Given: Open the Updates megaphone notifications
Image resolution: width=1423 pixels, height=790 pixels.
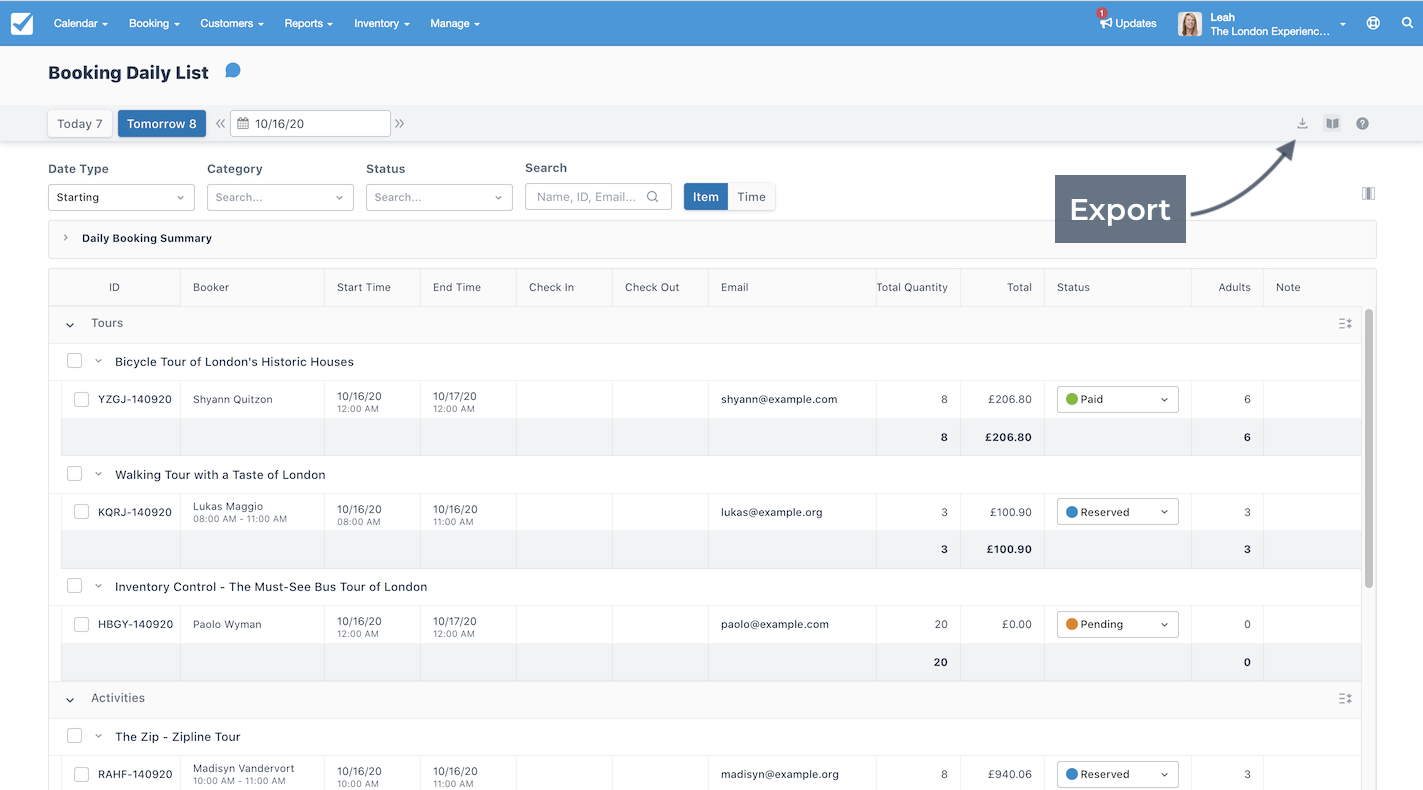Looking at the screenshot, I should tap(1127, 23).
